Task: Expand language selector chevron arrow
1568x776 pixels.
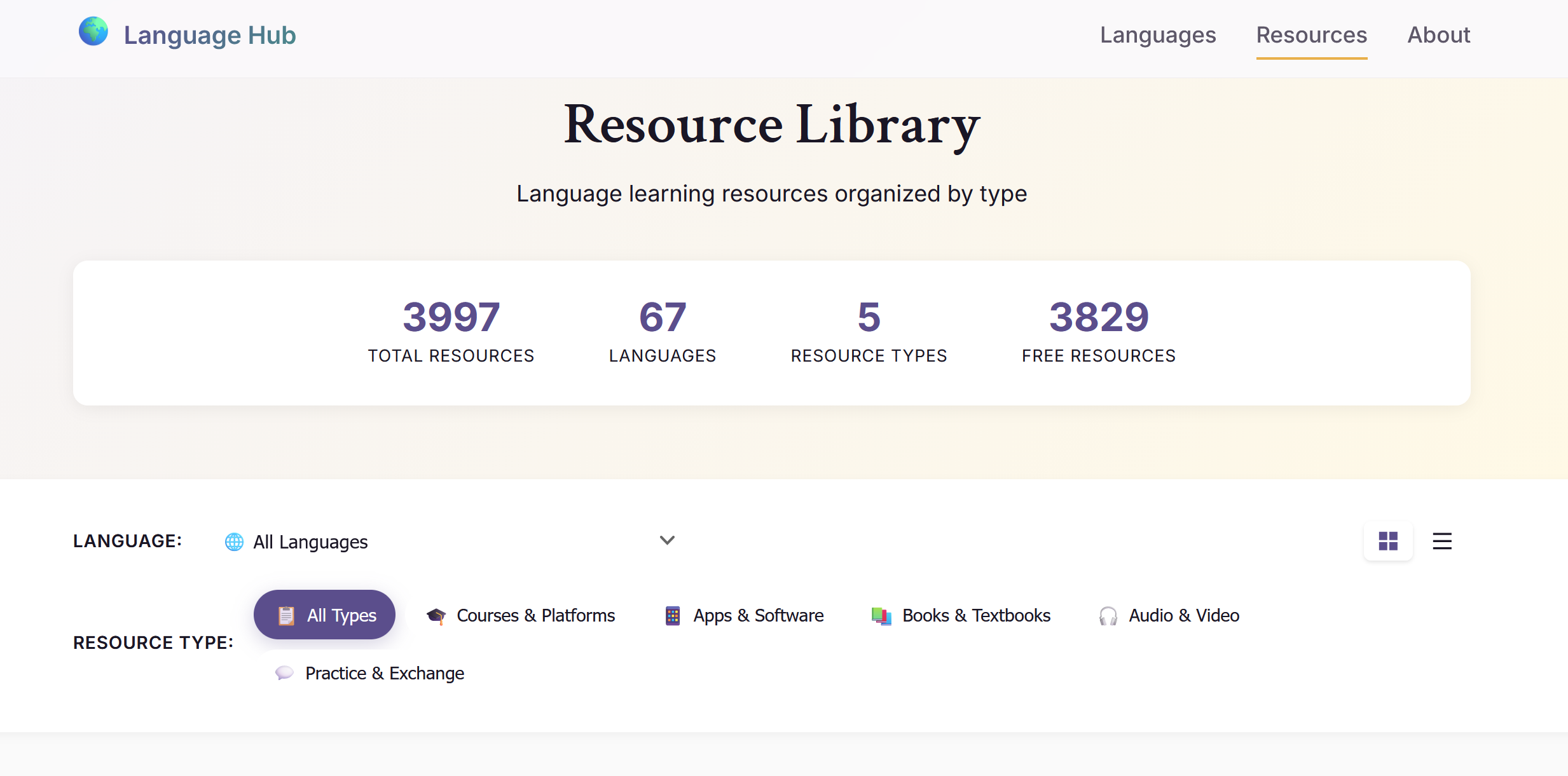Action: click(x=667, y=541)
